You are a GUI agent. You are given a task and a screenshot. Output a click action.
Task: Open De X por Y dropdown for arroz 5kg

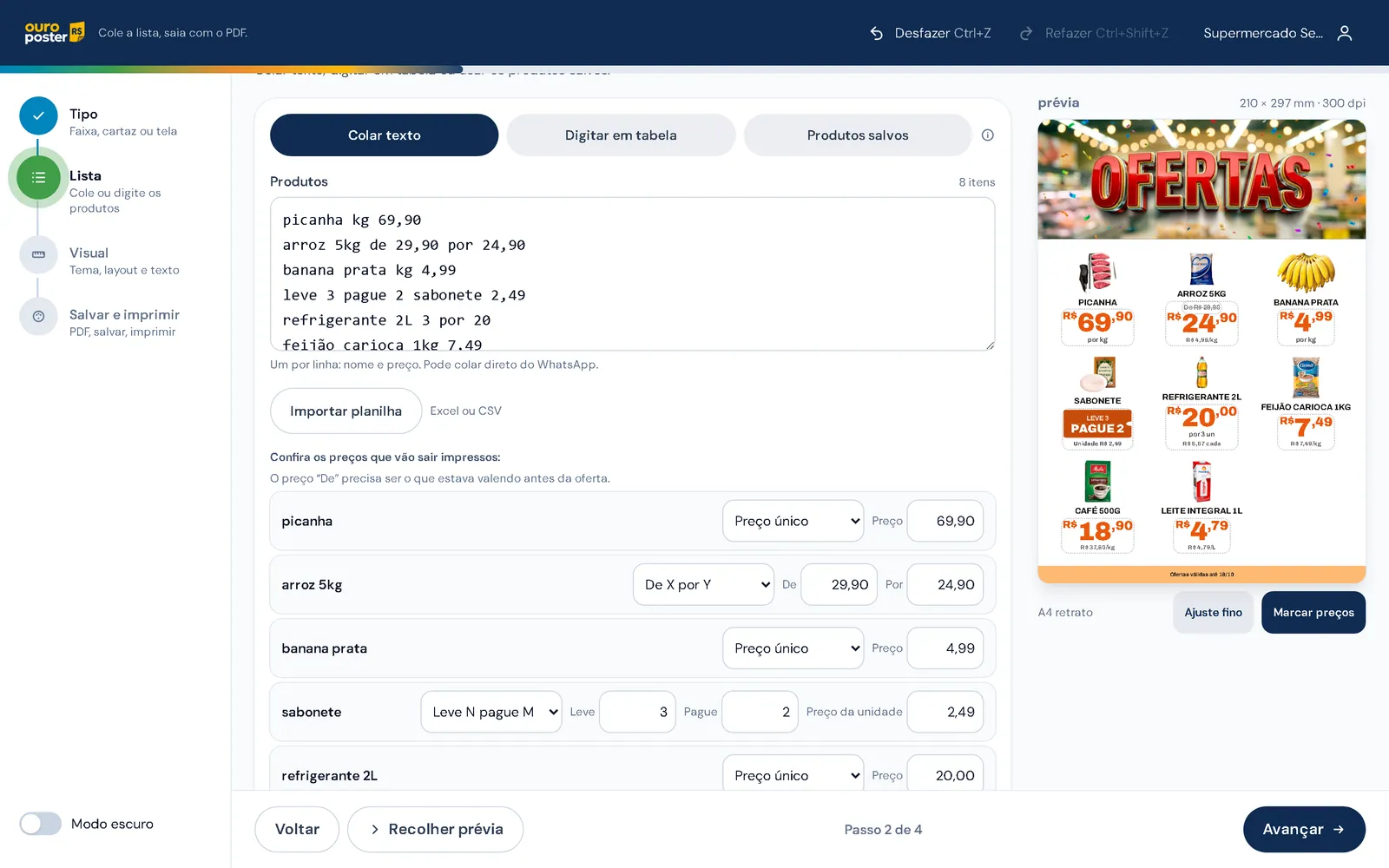click(x=703, y=585)
